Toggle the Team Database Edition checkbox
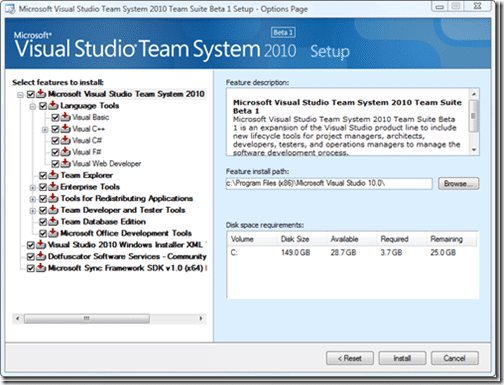504x385 pixels. pos(43,222)
